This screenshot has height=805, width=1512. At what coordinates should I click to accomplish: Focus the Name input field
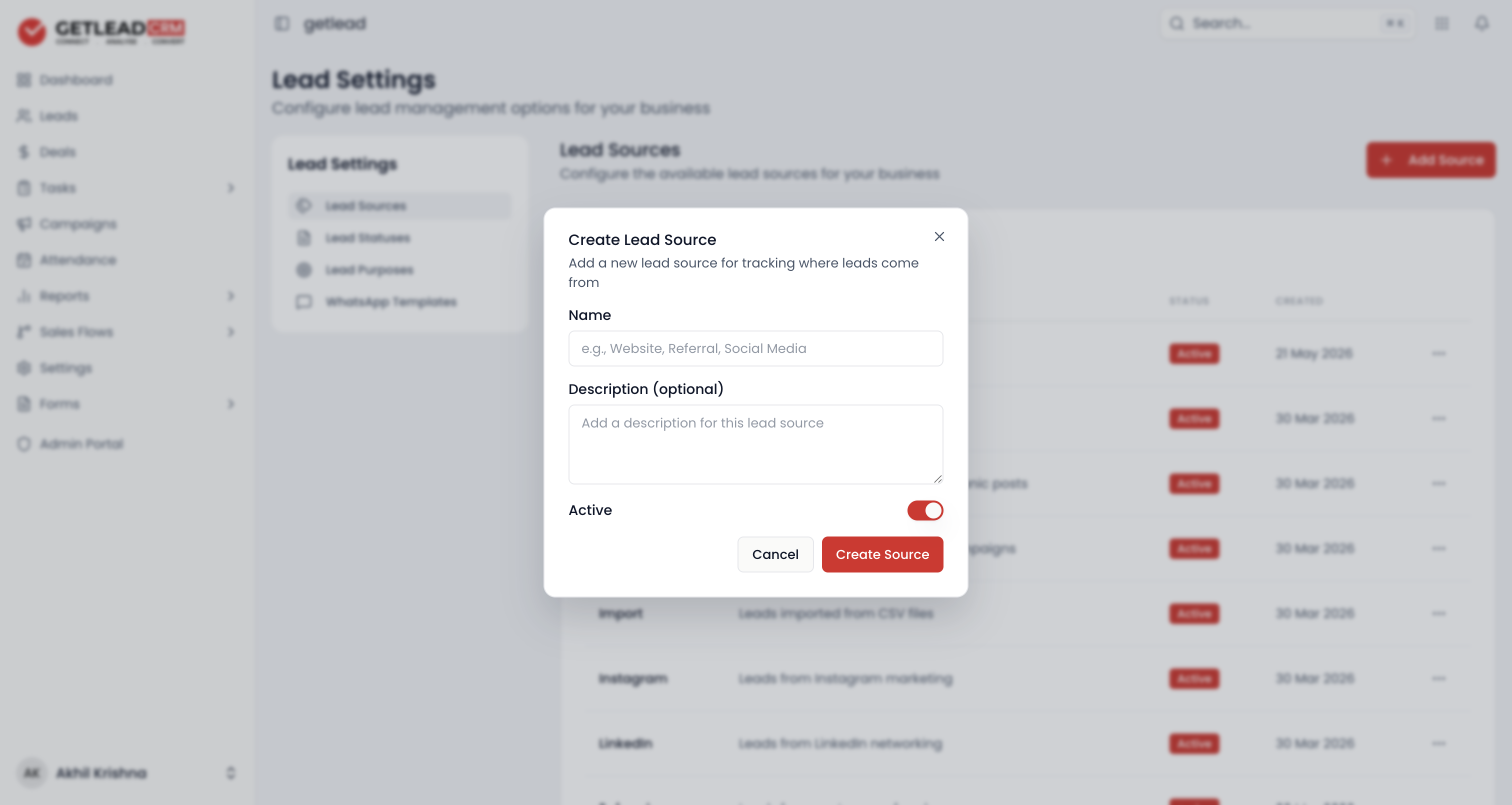(755, 349)
